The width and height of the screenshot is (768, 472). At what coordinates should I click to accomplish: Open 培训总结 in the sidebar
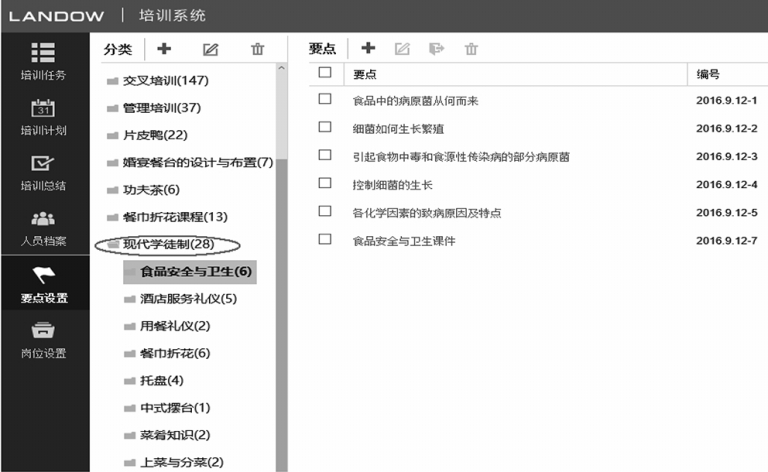[x=44, y=172]
